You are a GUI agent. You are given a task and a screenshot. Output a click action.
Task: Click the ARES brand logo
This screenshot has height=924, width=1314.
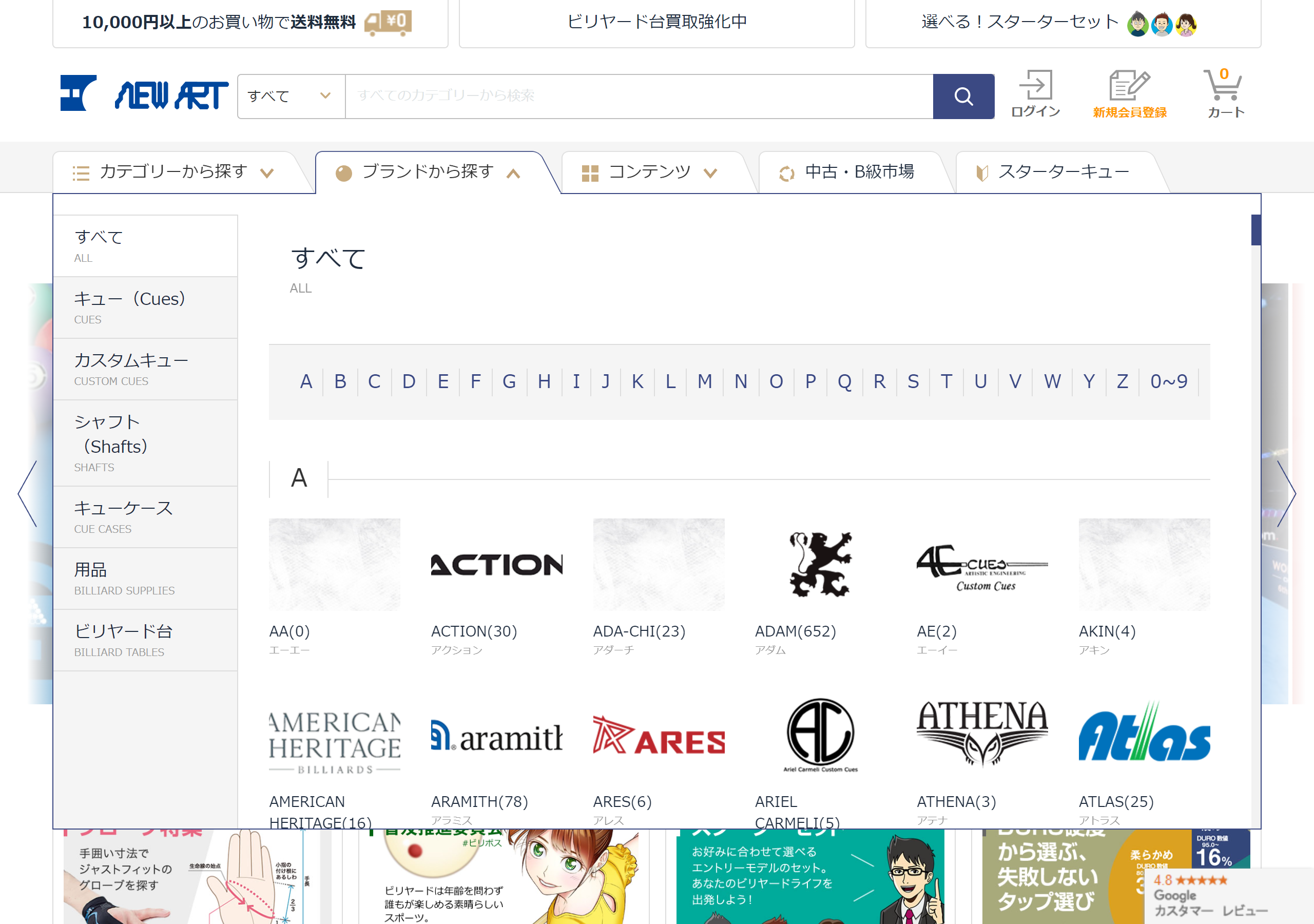point(659,736)
